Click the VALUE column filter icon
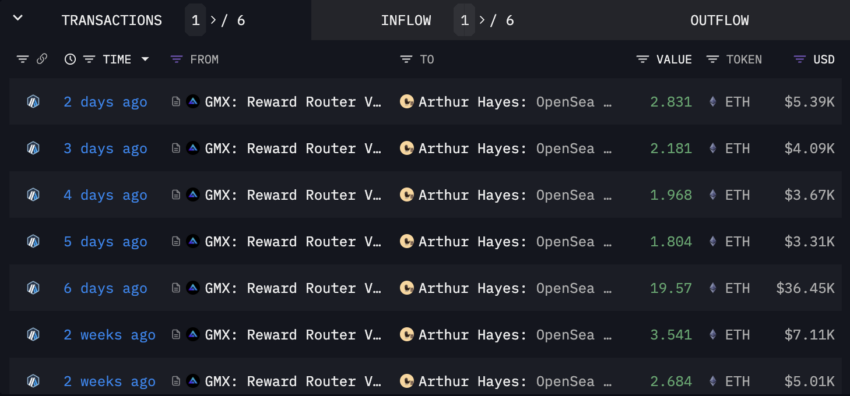Image resolution: width=850 pixels, height=396 pixels. (642, 60)
